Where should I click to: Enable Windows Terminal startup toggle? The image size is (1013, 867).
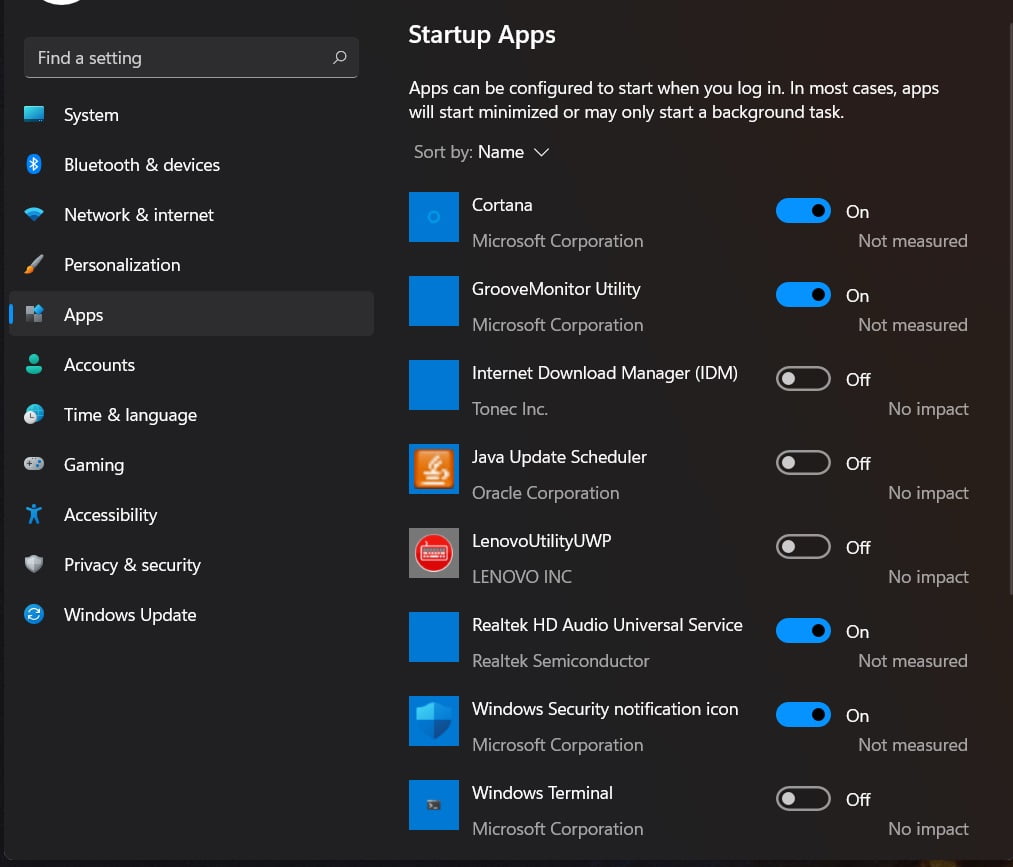pos(803,799)
